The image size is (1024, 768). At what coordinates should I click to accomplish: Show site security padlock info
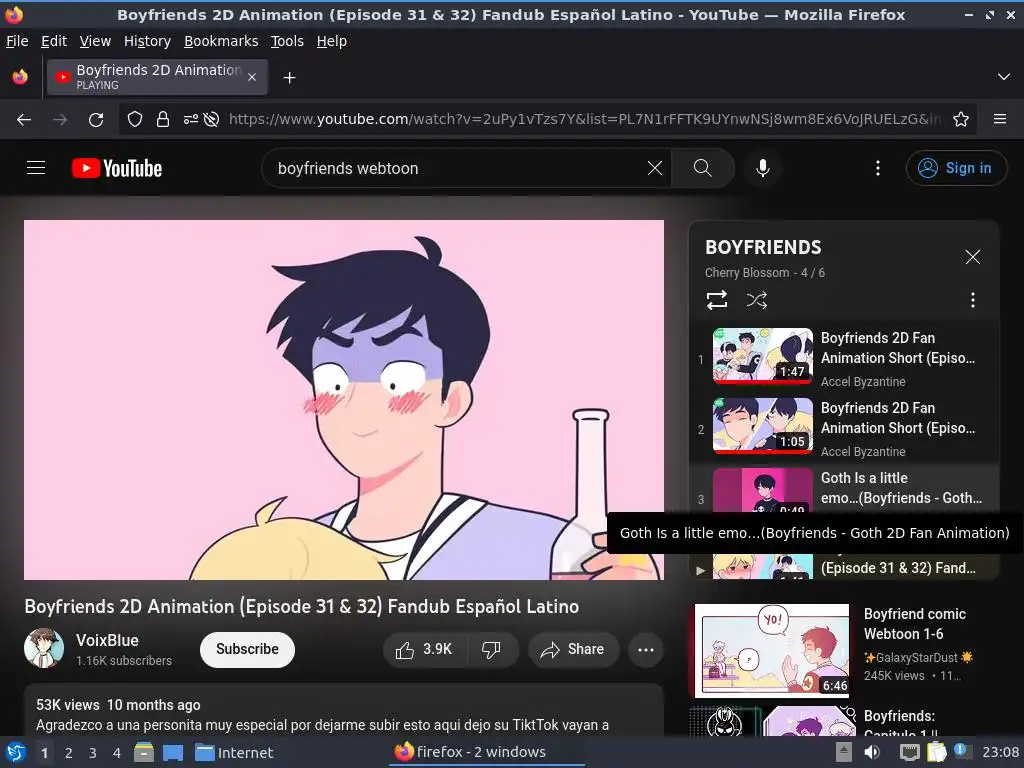pos(163,120)
